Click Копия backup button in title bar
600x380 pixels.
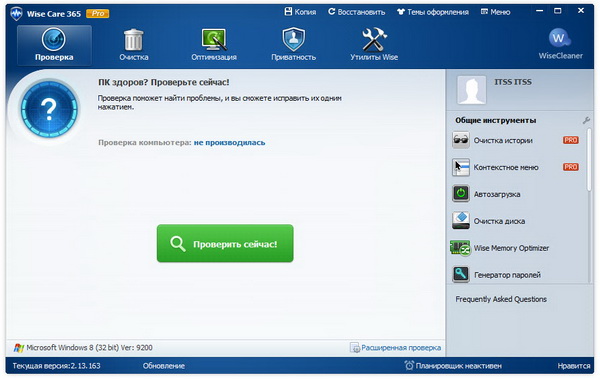pos(300,12)
